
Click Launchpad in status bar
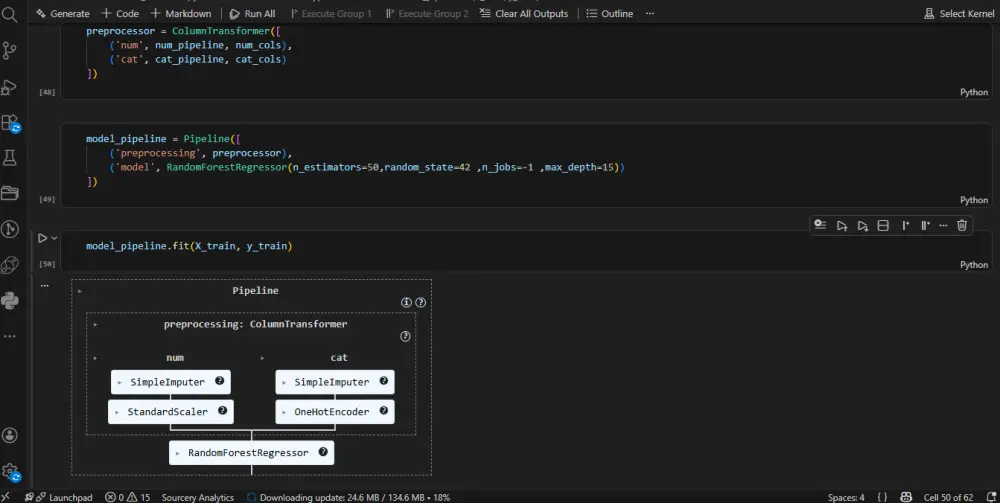click(x=64, y=497)
